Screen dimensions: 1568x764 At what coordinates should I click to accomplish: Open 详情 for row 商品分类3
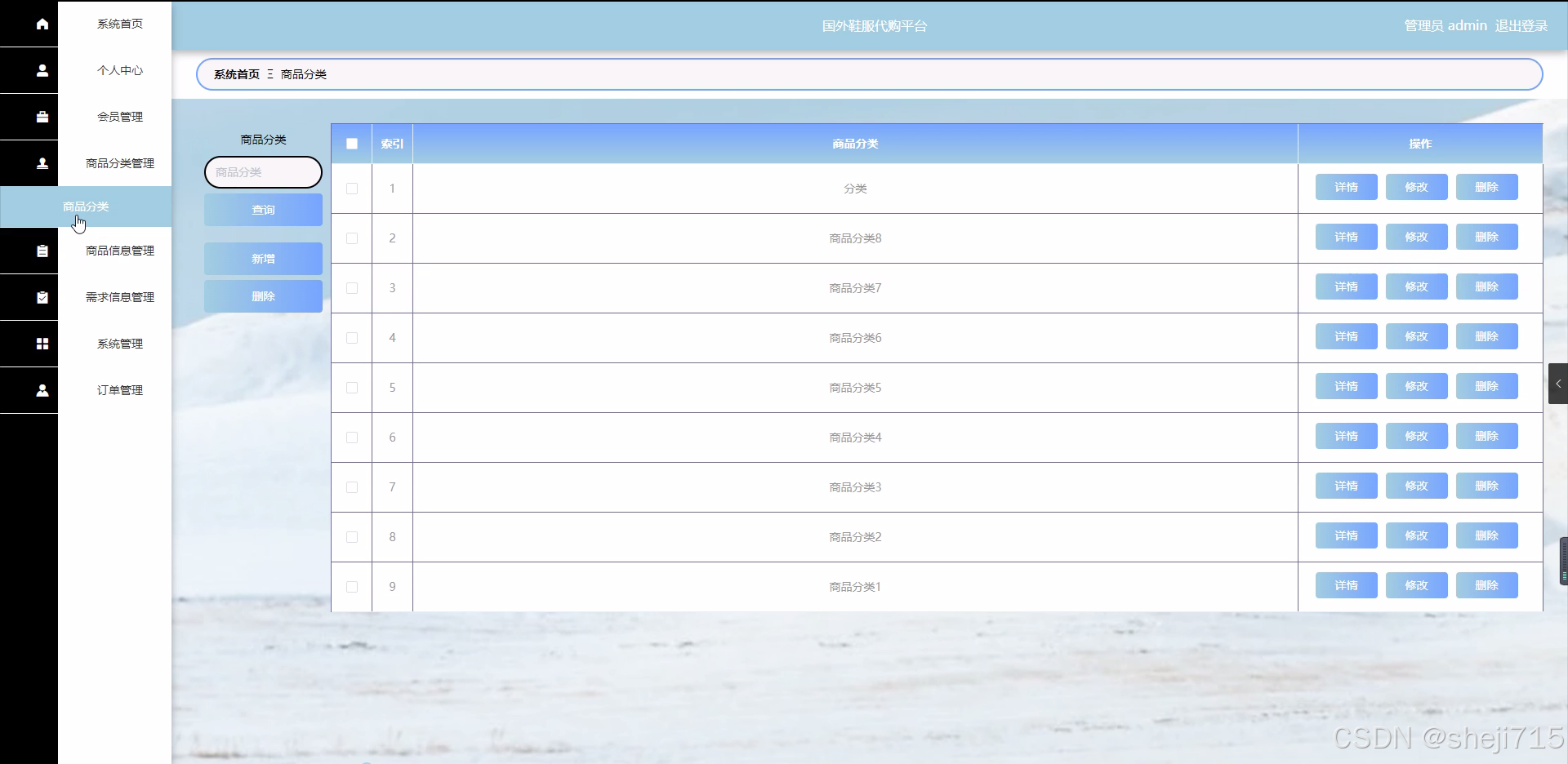[1346, 486]
